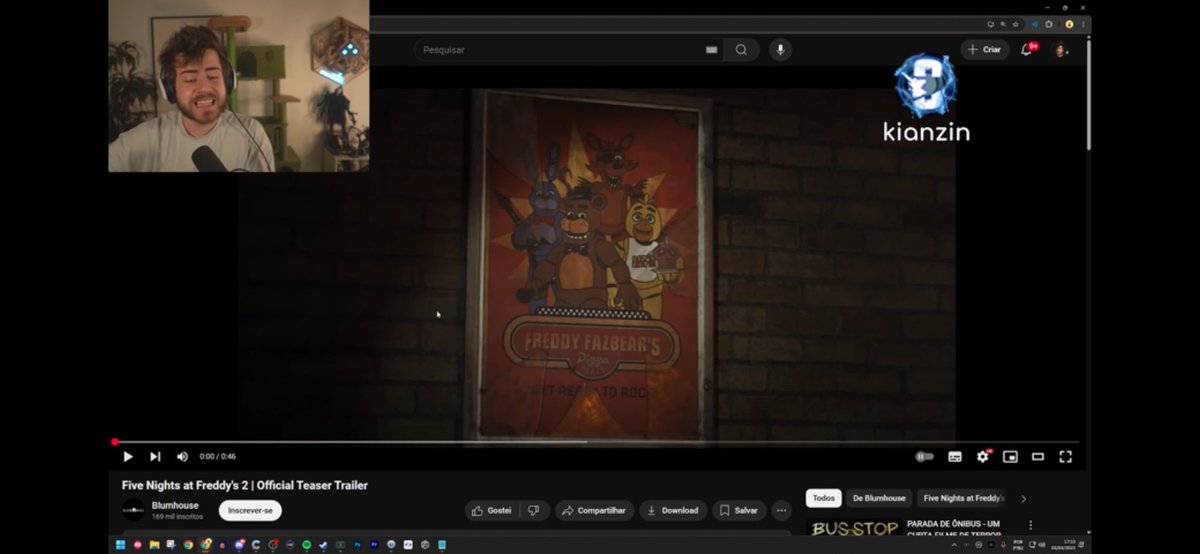
Task: Open options menu for PARADA DE ÔNIBUS video
Action: tap(1030, 525)
